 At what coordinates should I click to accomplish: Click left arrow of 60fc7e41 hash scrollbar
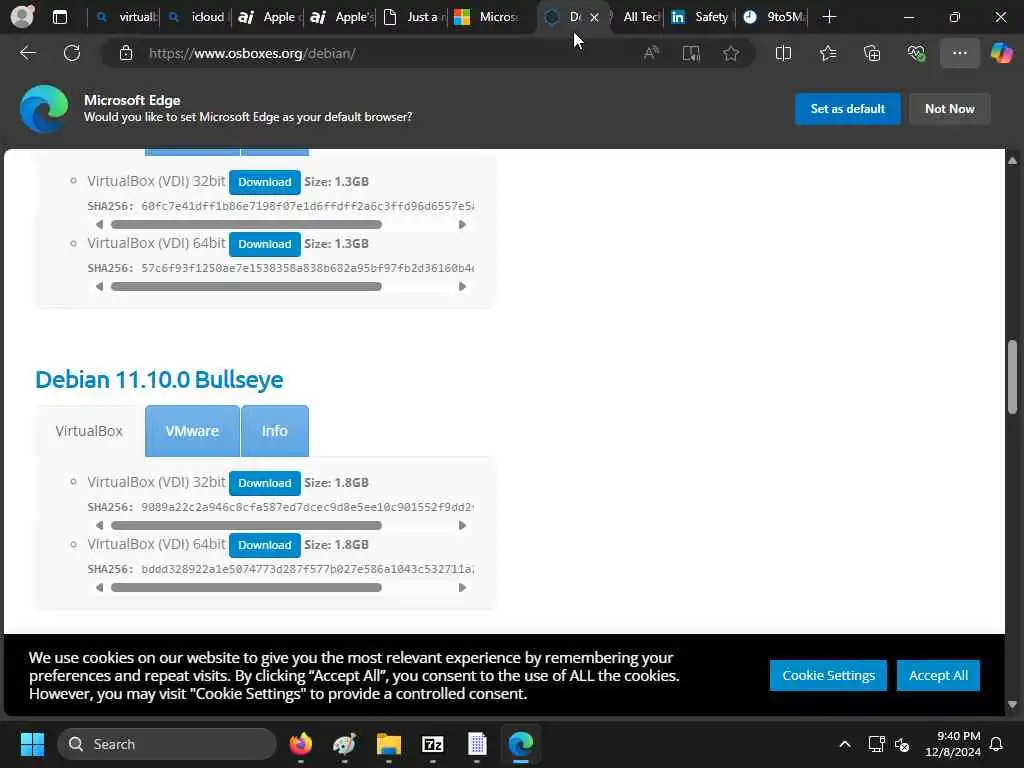pyautogui.click(x=99, y=225)
